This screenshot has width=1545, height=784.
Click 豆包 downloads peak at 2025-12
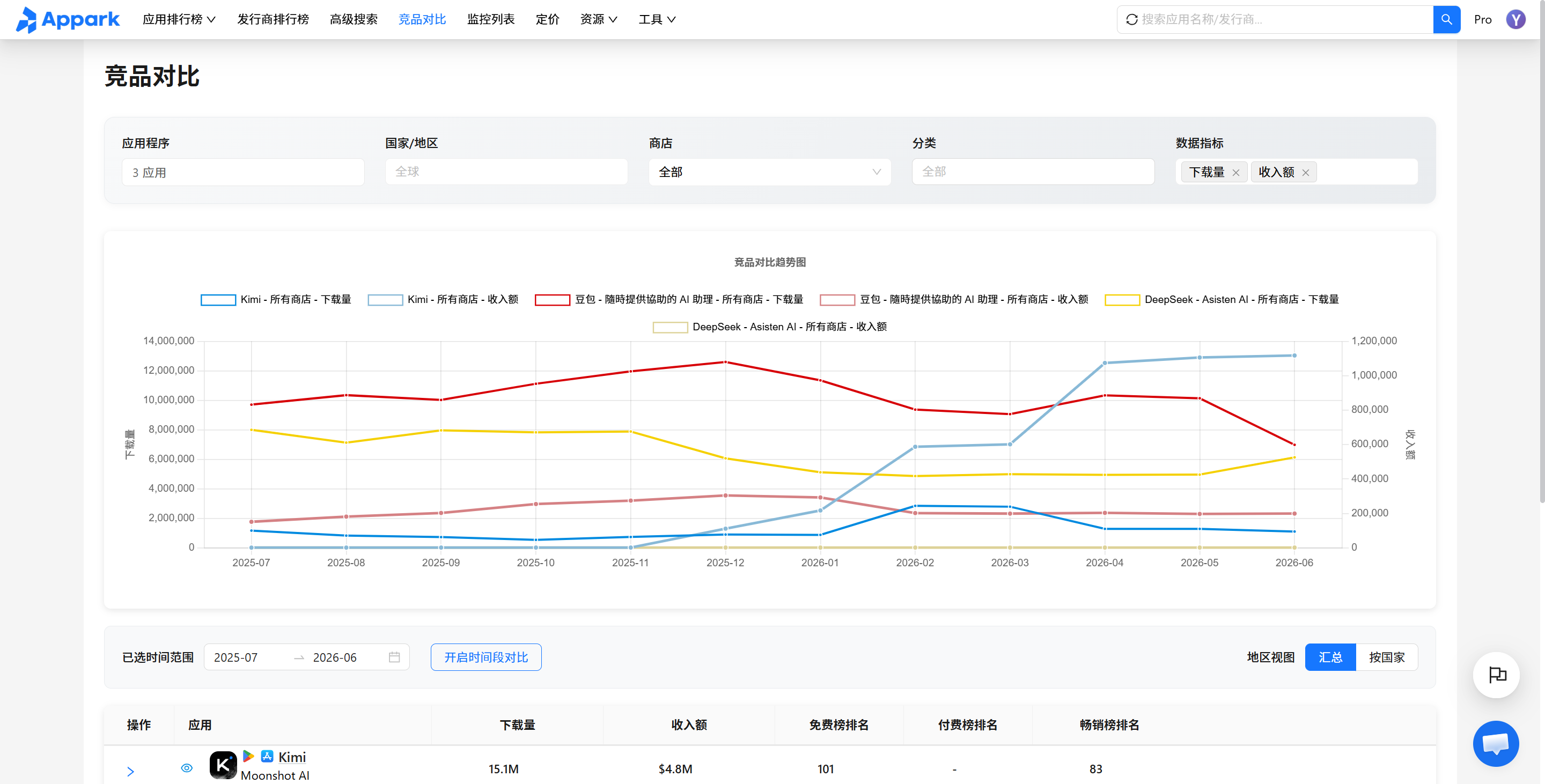[725, 362]
